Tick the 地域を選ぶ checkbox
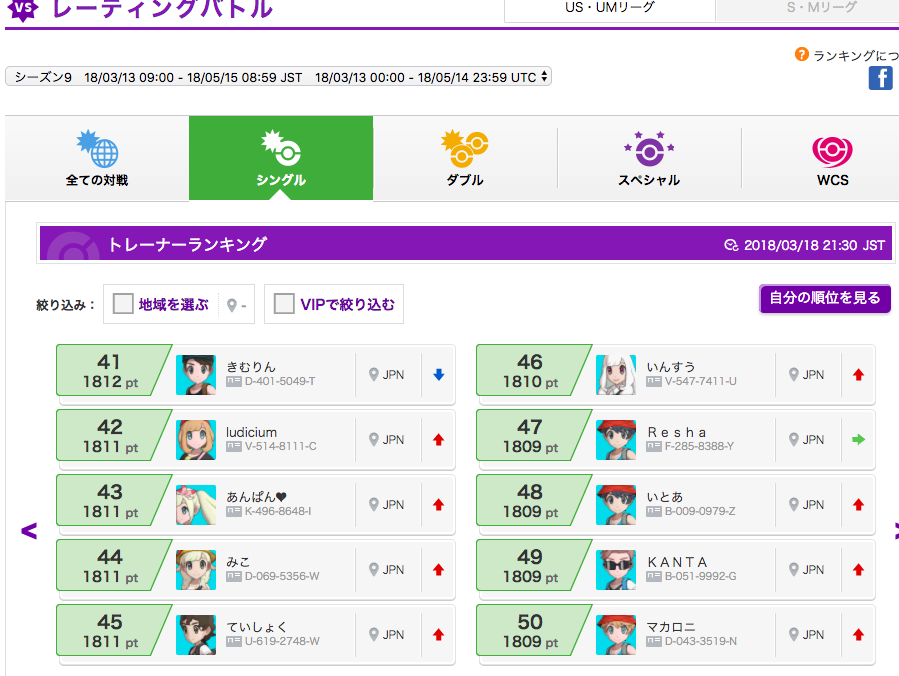The height and width of the screenshot is (676, 899). click(123, 304)
